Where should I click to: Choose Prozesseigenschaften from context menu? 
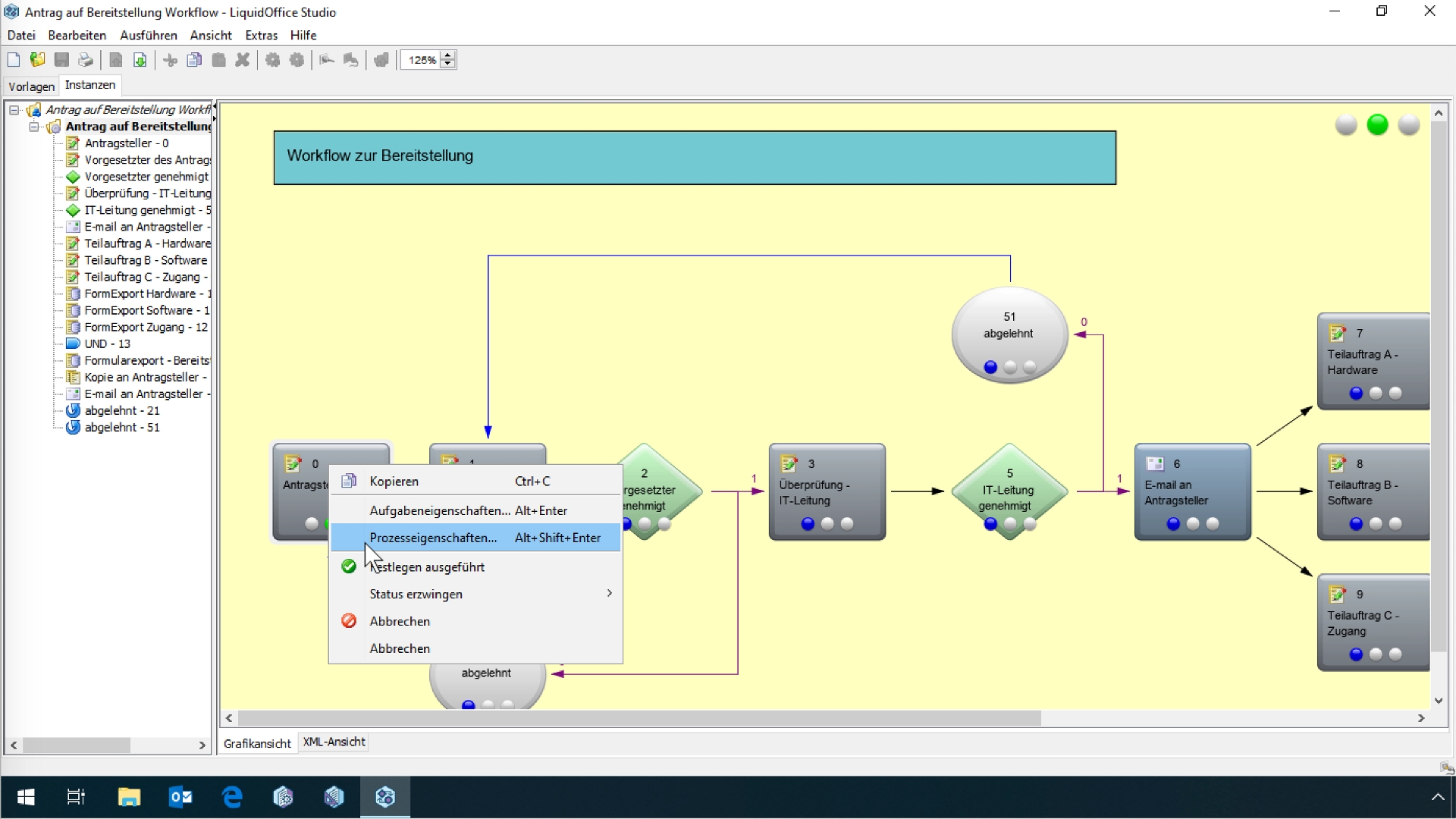433,538
